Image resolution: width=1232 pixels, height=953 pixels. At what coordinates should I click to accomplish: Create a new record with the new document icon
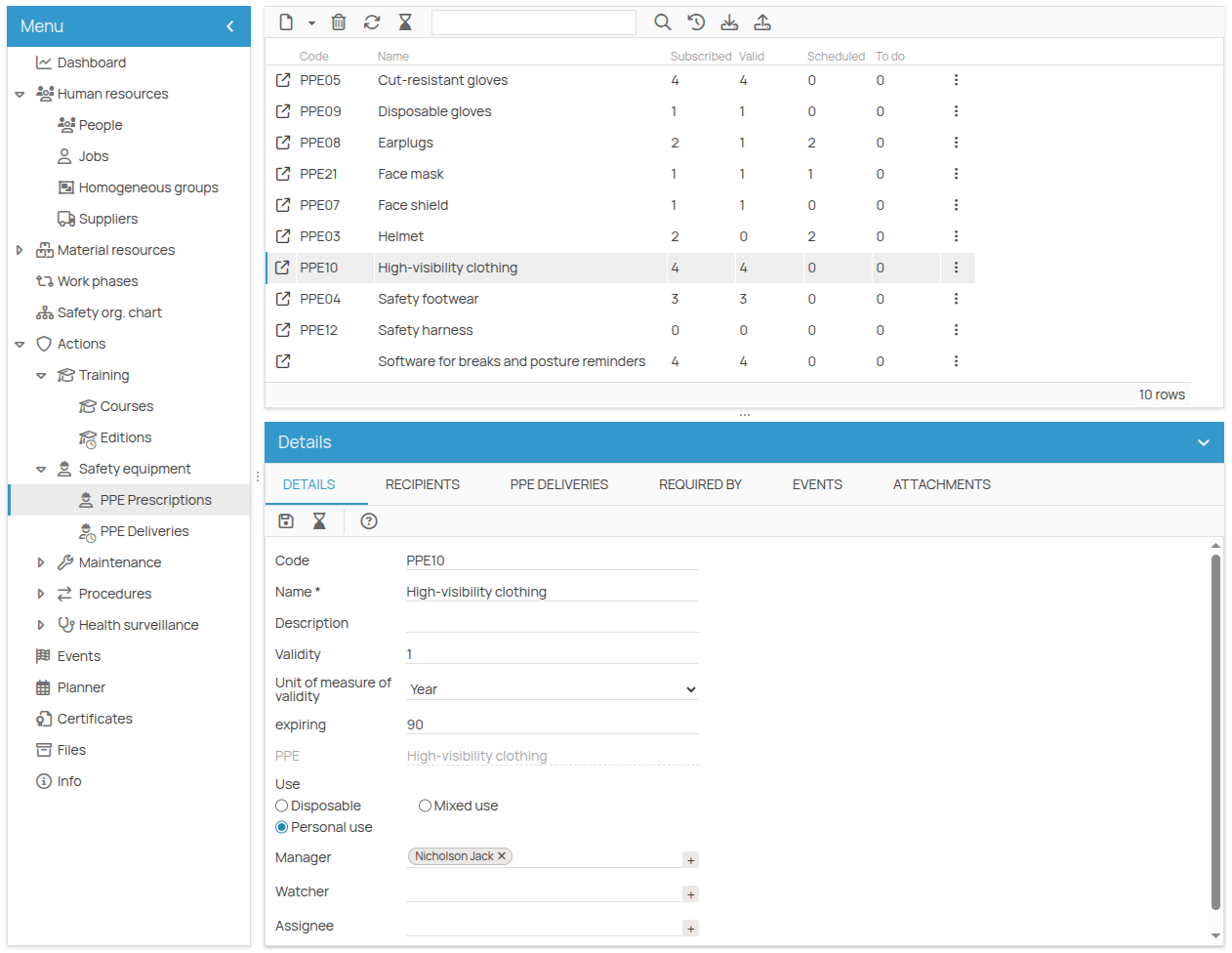pos(286,21)
